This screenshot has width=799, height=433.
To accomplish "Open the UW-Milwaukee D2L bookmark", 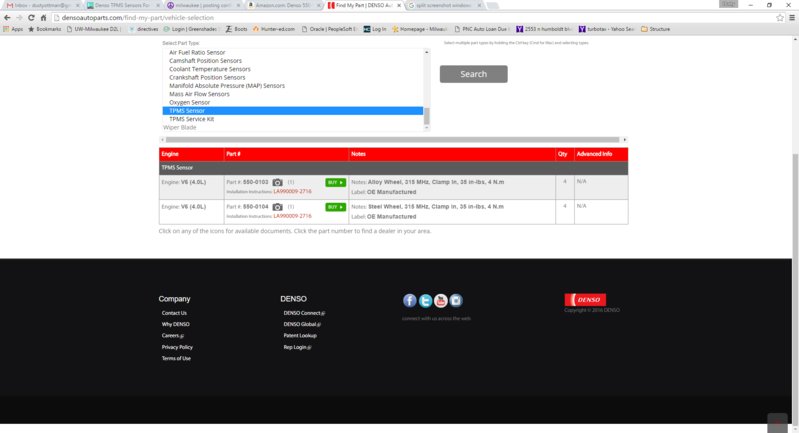I will point(93,29).
